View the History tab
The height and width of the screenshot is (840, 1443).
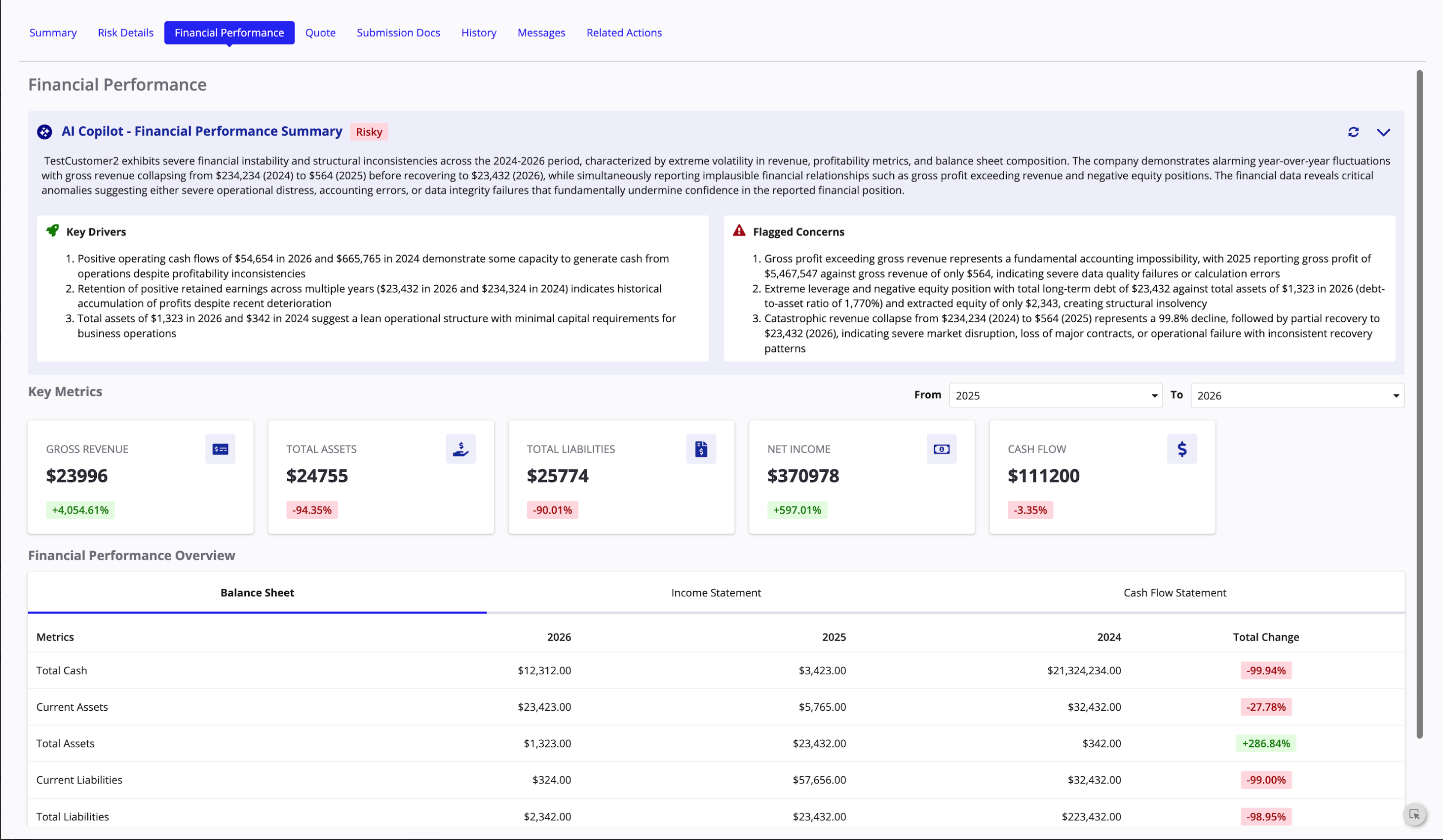click(479, 33)
